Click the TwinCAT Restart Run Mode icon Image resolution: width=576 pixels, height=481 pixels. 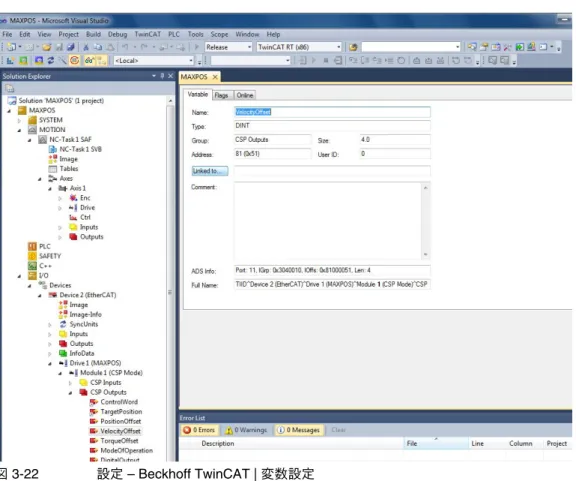point(24,61)
